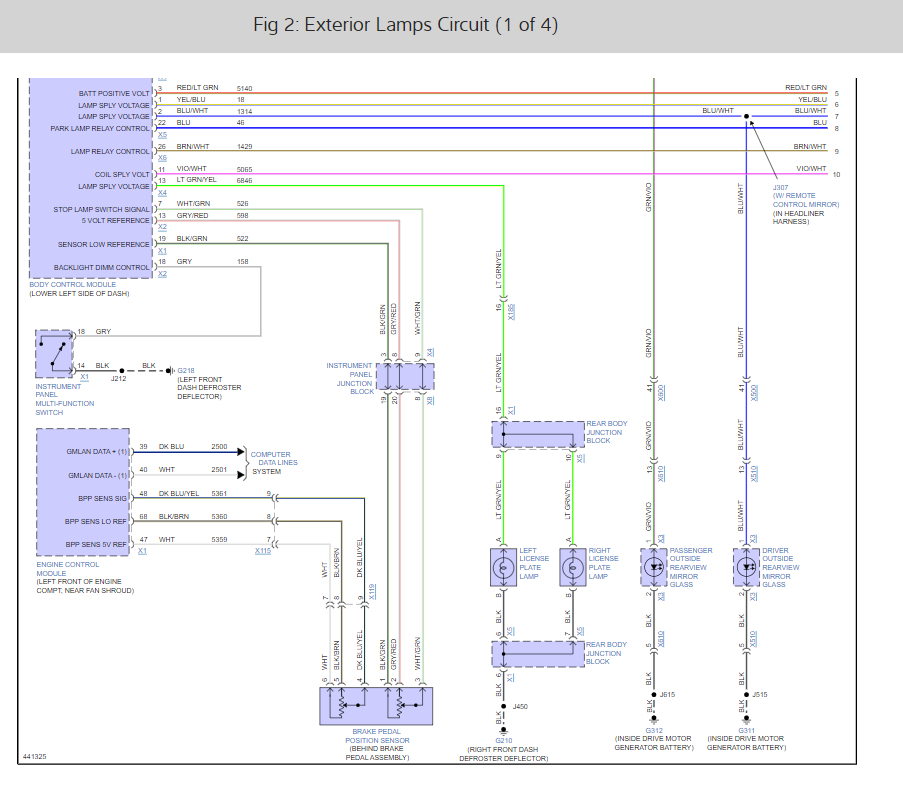
Task: Open the G210 ground link
Action: [503, 741]
